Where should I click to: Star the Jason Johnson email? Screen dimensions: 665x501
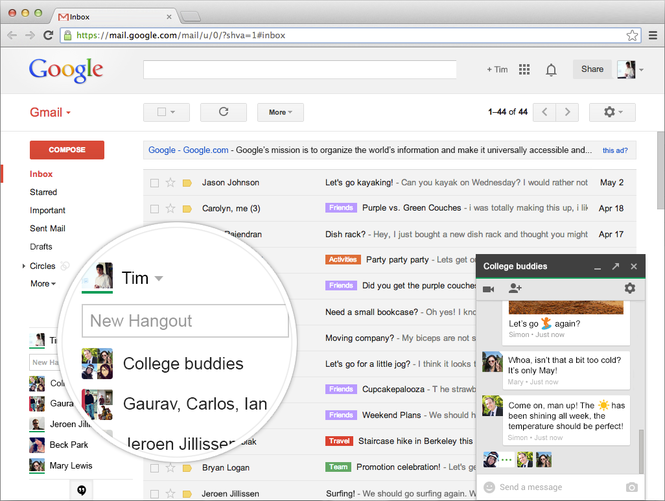click(x=170, y=183)
